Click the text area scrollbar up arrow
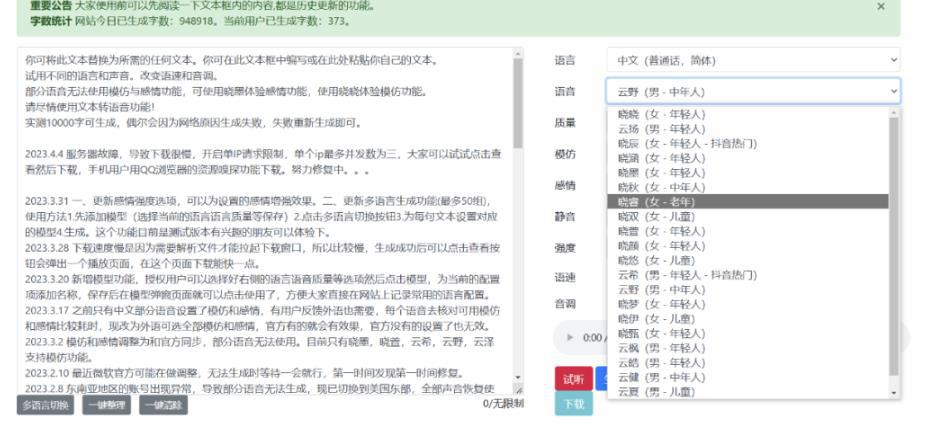The image size is (935, 426). (518, 53)
